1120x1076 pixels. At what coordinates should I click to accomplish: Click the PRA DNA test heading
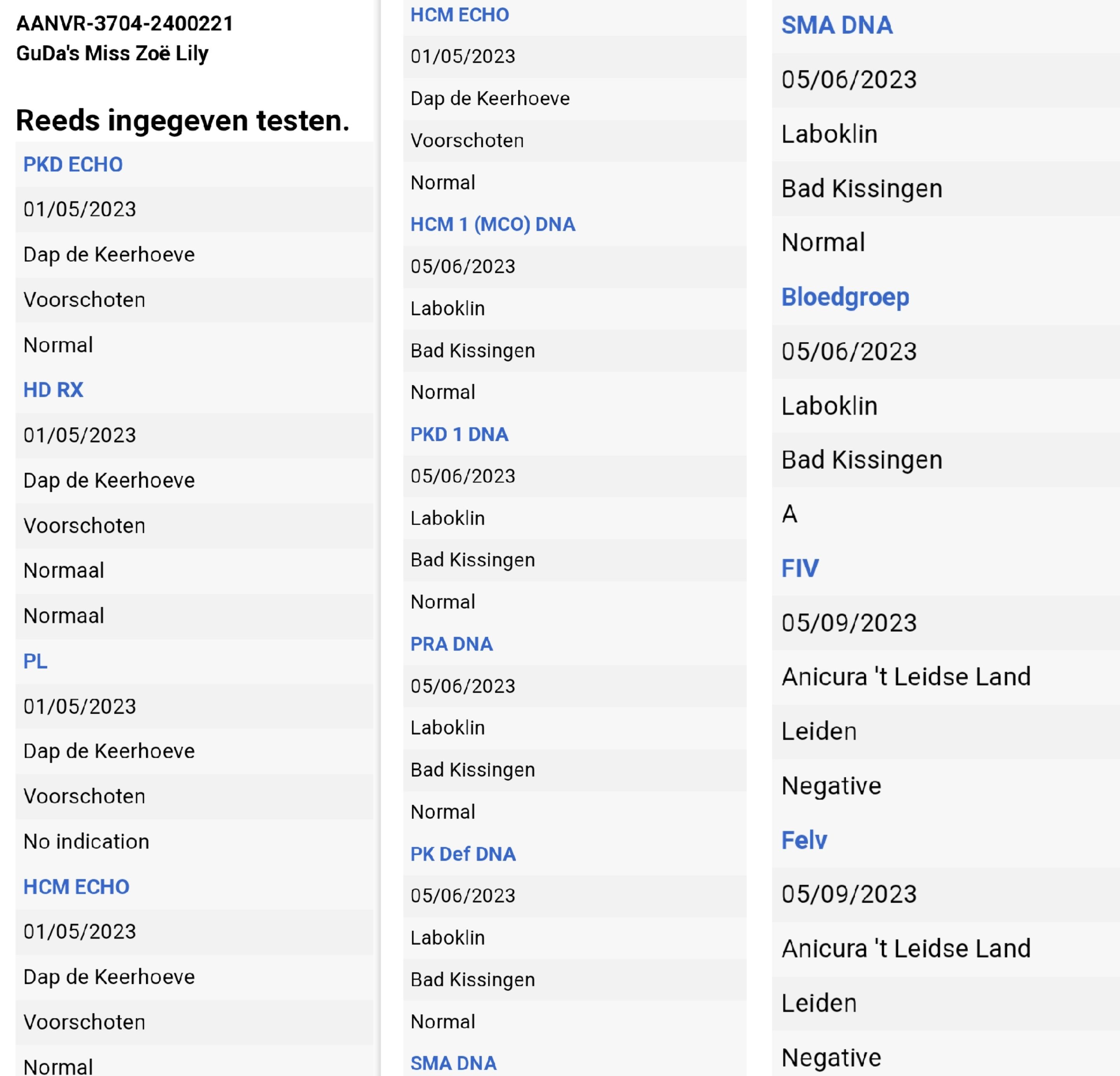451,644
